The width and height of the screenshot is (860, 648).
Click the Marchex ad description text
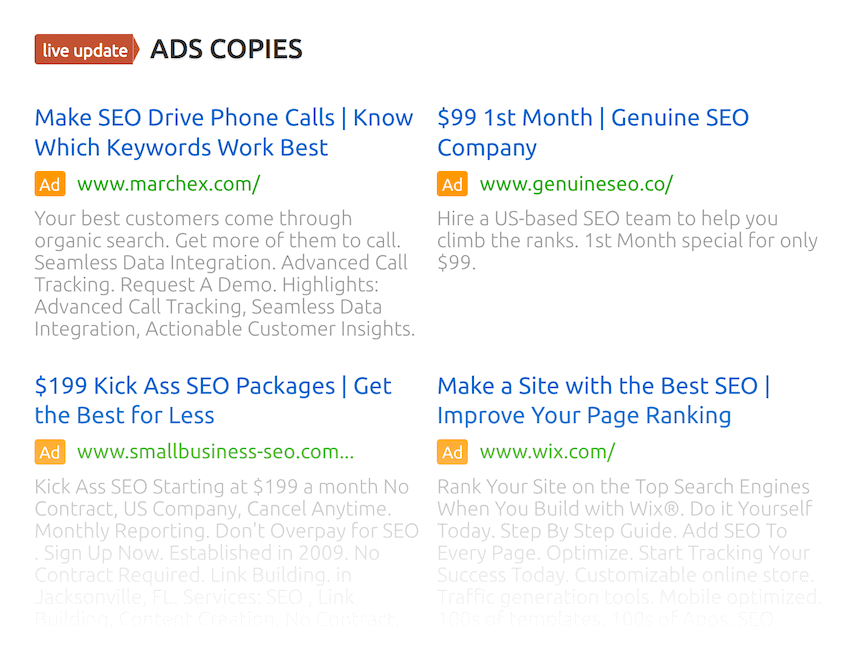pos(225,273)
